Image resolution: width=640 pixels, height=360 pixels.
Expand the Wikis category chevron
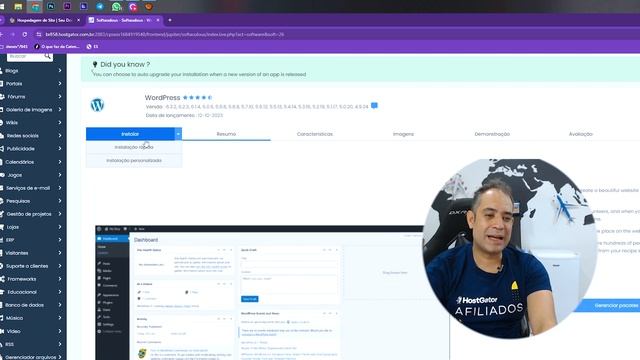pyautogui.click(x=60, y=122)
